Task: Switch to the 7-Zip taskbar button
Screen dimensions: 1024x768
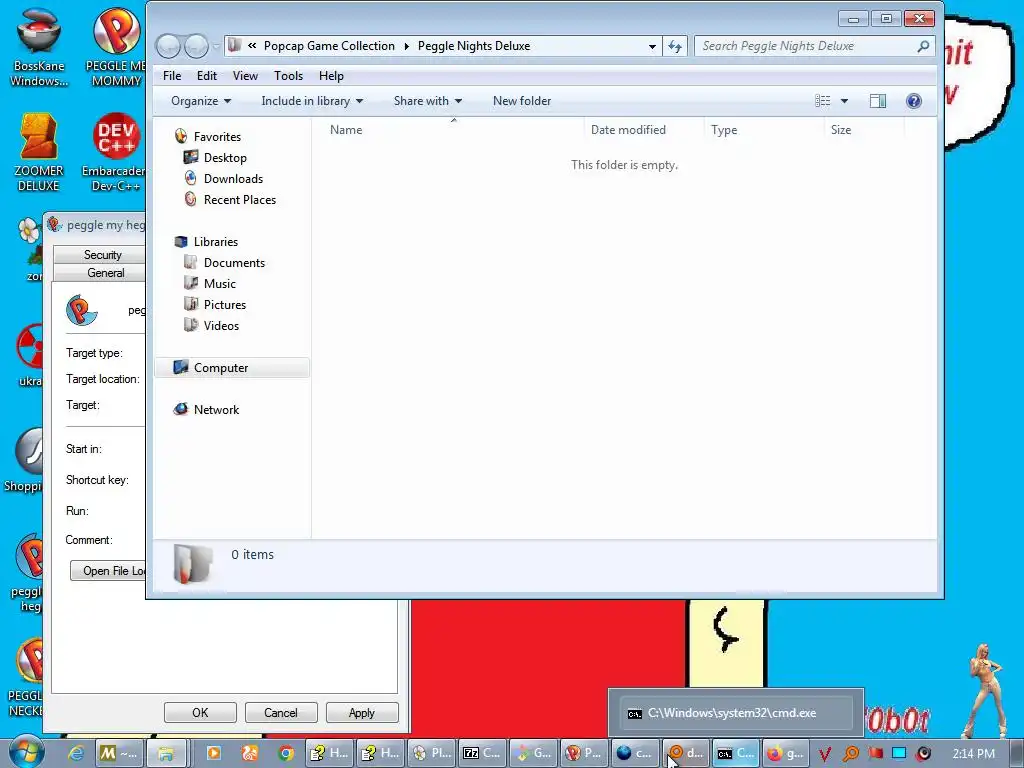Action: pos(483,753)
